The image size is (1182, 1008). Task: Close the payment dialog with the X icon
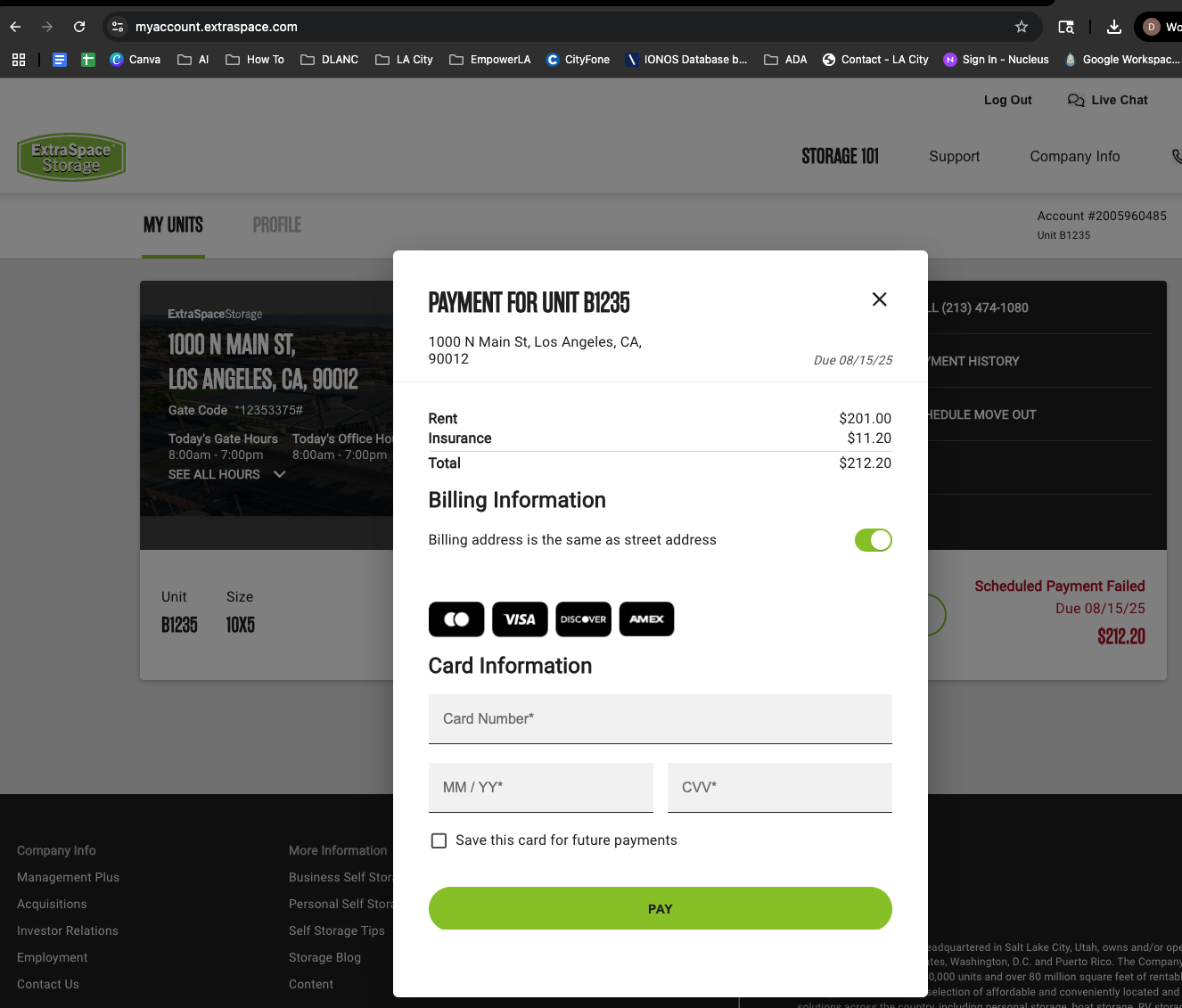879,299
